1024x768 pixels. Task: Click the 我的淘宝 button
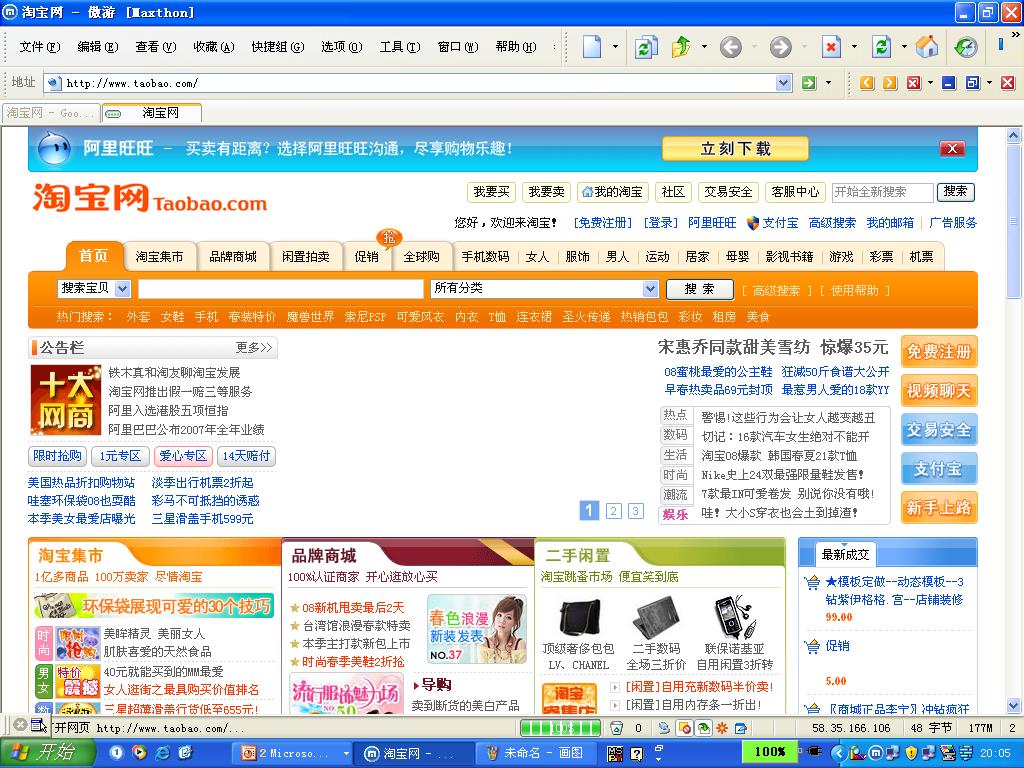click(x=612, y=192)
